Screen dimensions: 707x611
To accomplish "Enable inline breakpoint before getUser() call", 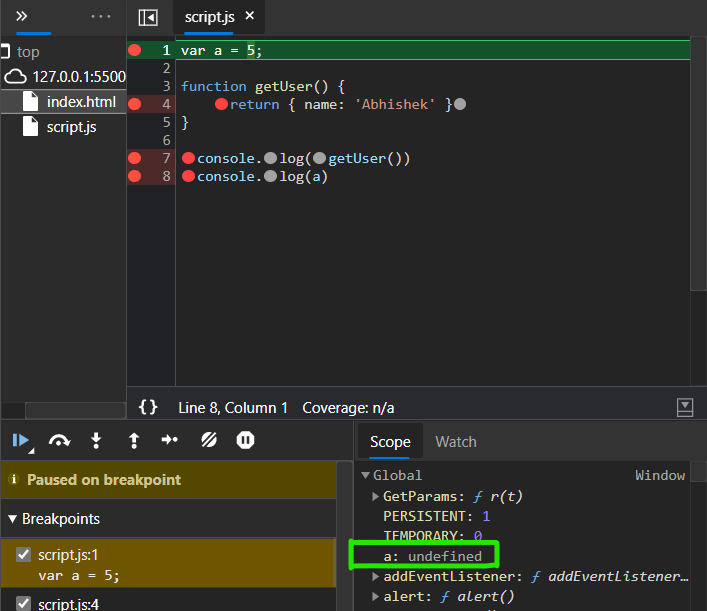I will 319,158.
